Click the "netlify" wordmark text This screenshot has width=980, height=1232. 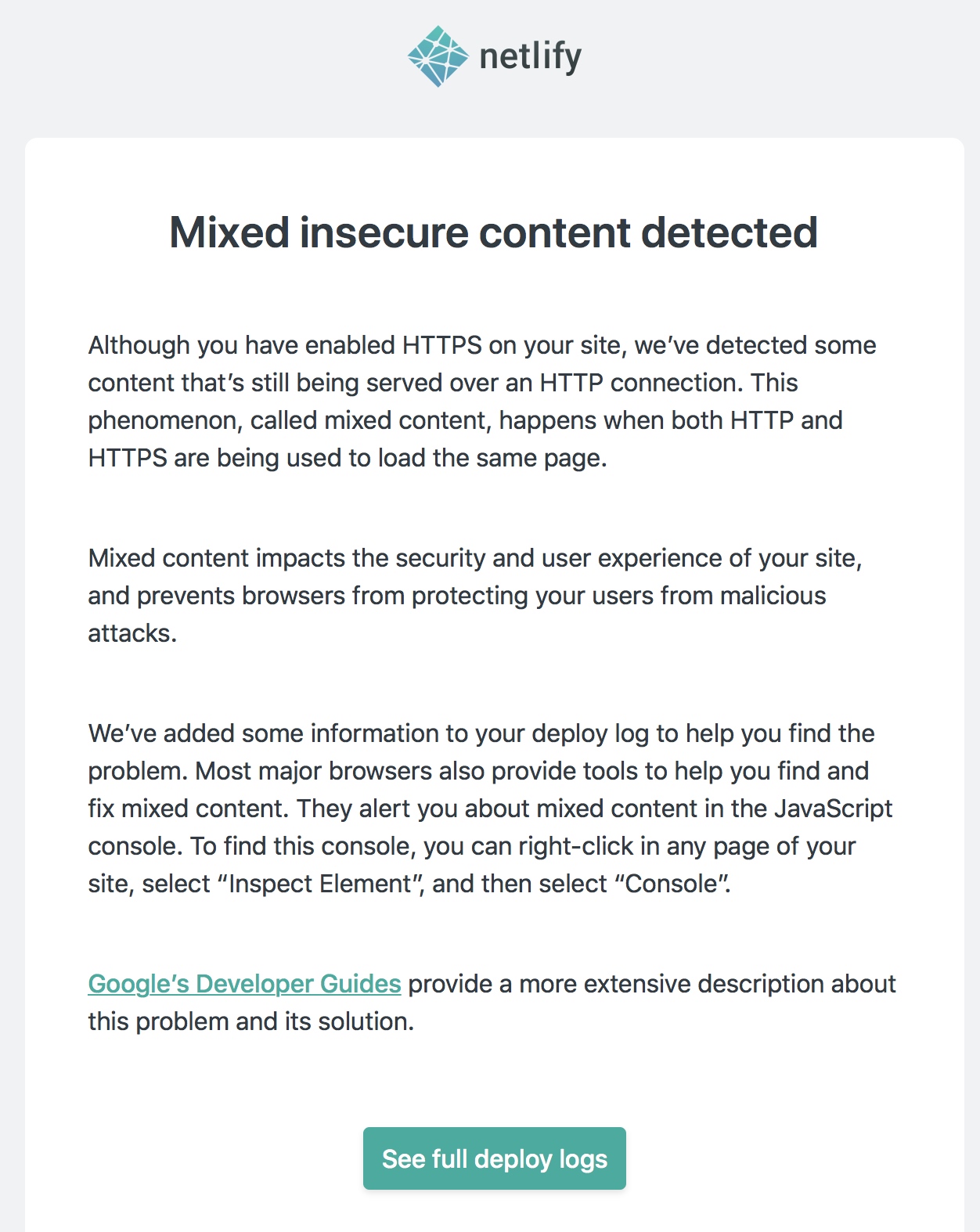(x=530, y=56)
